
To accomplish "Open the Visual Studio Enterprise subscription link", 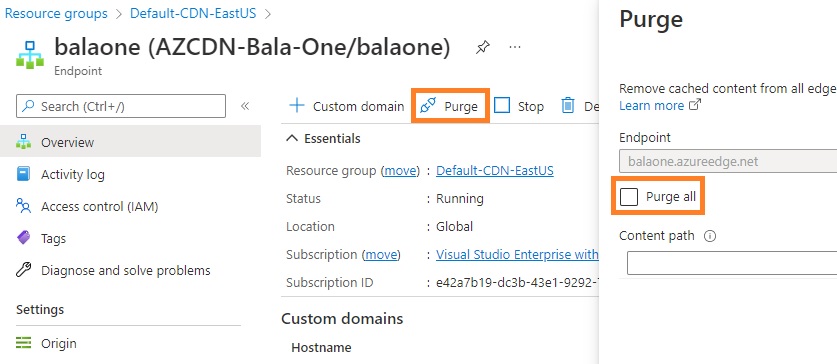I will (x=517, y=255).
